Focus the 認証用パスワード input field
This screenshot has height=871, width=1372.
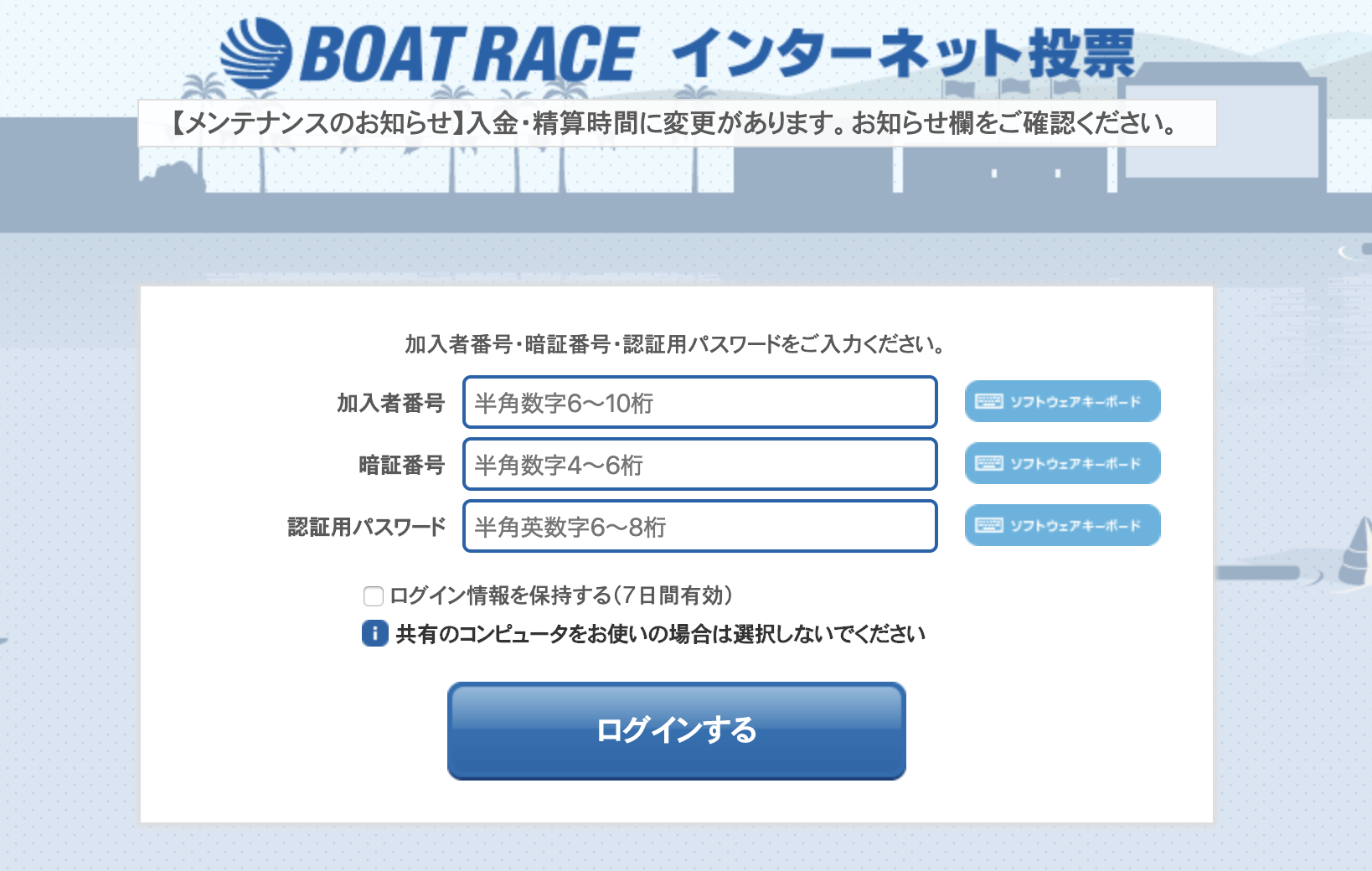point(699,526)
